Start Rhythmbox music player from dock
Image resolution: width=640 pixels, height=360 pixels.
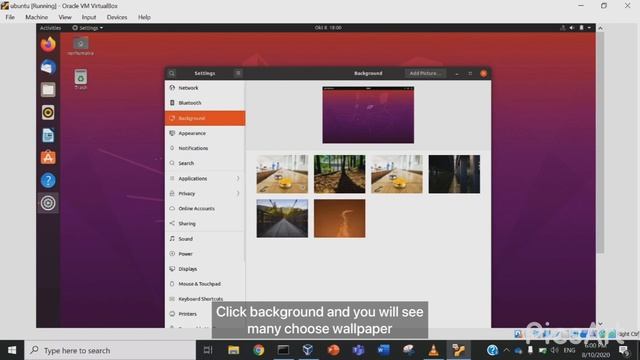tap(48, 112)
